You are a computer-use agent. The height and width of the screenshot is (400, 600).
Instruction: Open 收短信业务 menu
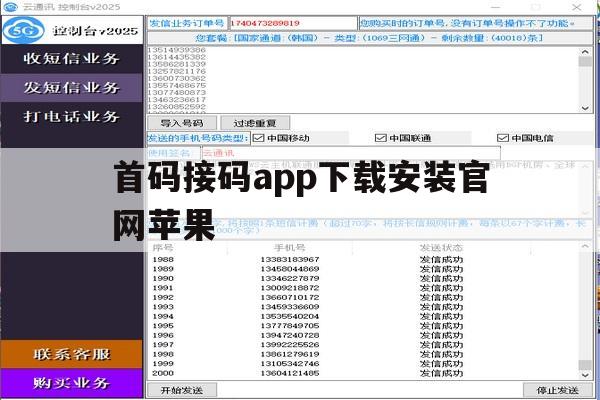(x=72, y=59)
